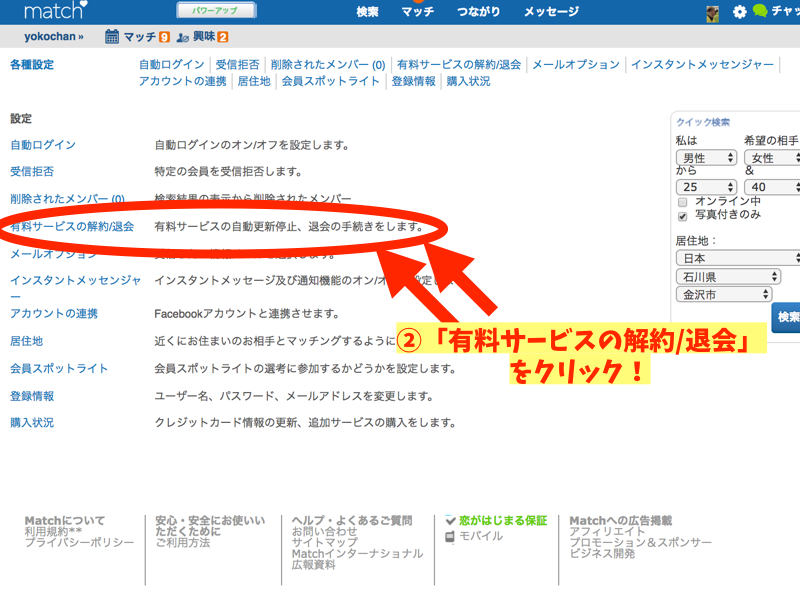Click アカウントの連携 in settings list

[54, 313]
